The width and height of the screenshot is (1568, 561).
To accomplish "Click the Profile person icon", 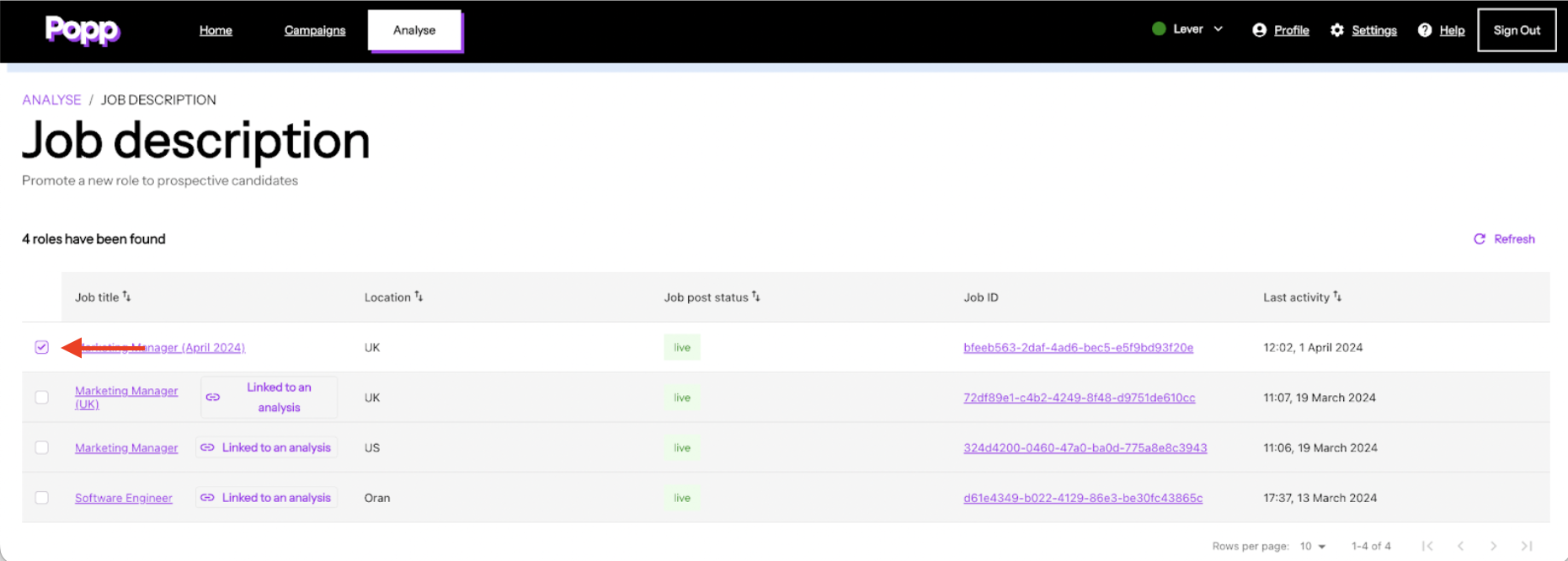I will (x=1259, y=30).
